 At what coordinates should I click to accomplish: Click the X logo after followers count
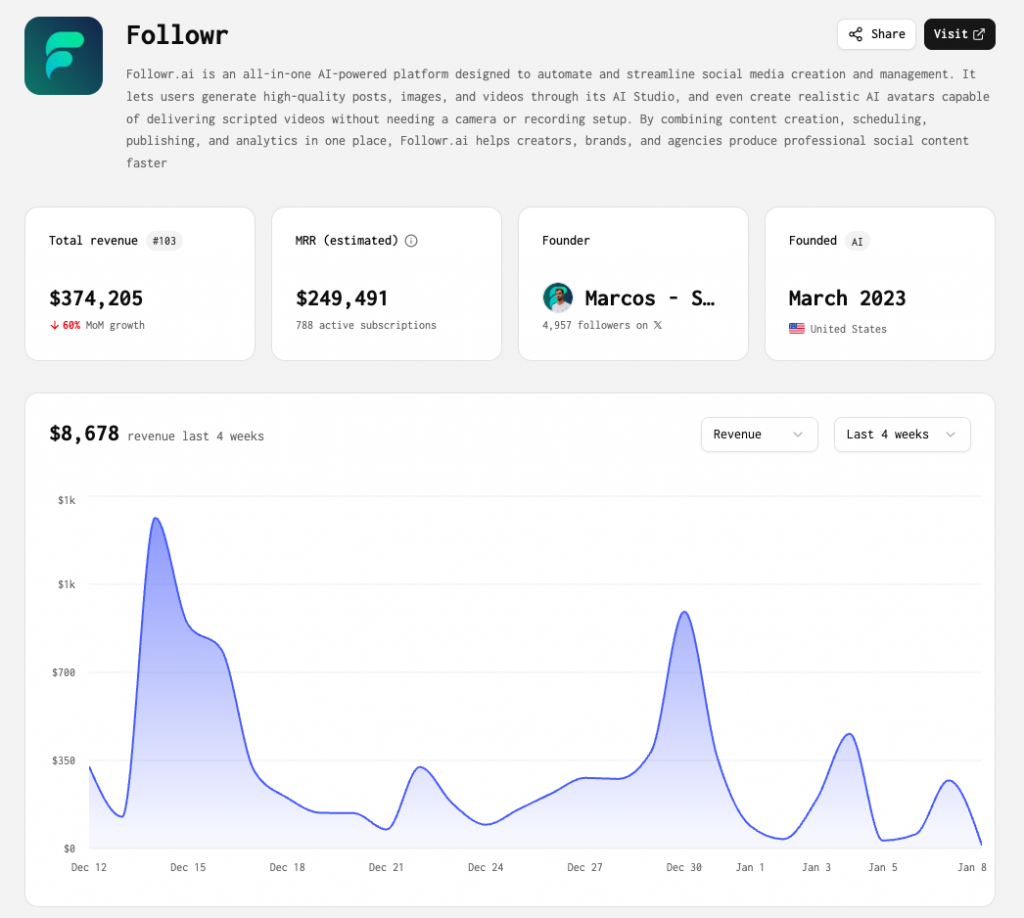658,325
